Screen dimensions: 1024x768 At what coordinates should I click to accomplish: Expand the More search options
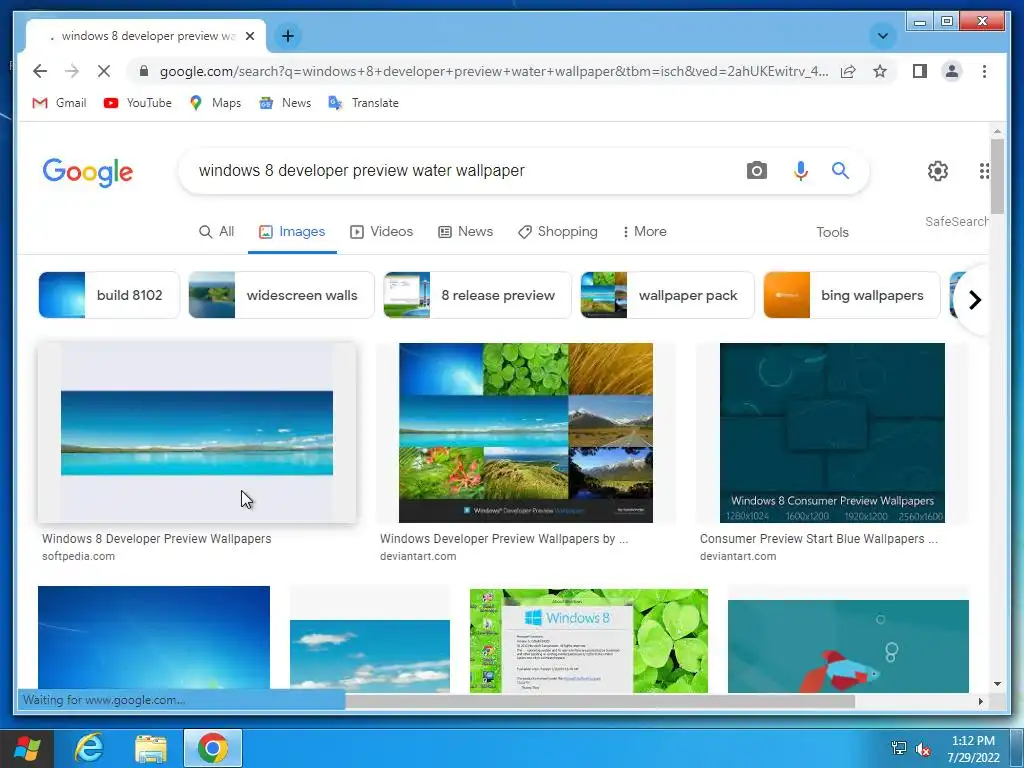pos(645,231)
